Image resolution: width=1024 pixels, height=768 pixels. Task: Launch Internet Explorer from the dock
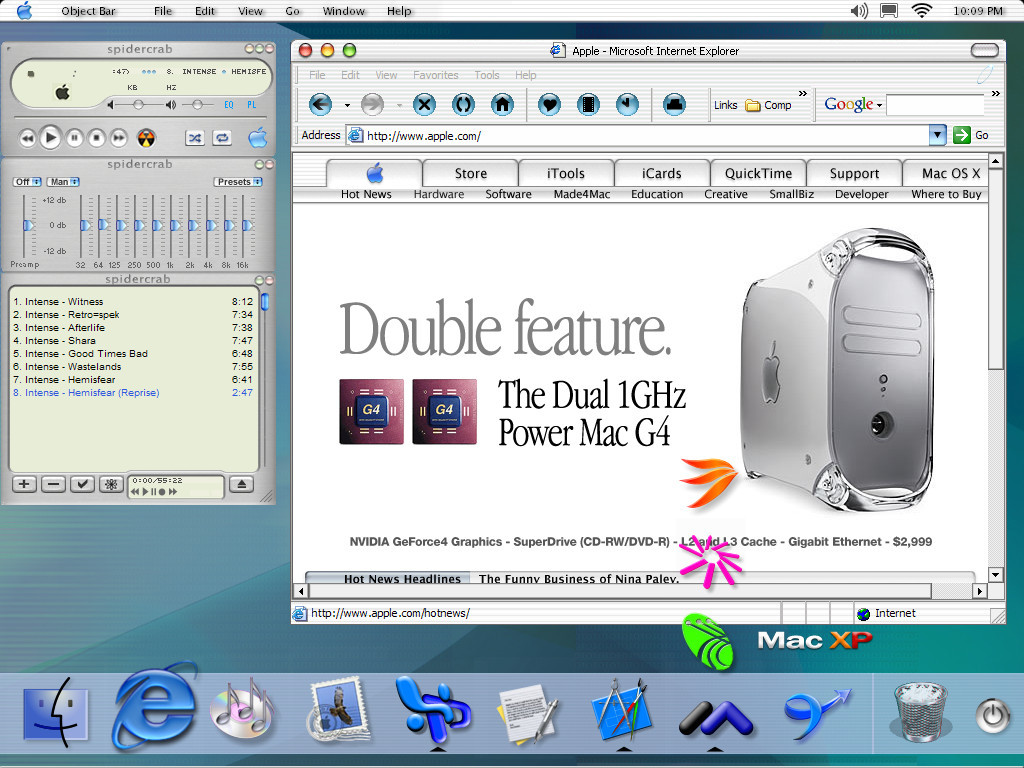pyautogui.click(x=155, y=707)
